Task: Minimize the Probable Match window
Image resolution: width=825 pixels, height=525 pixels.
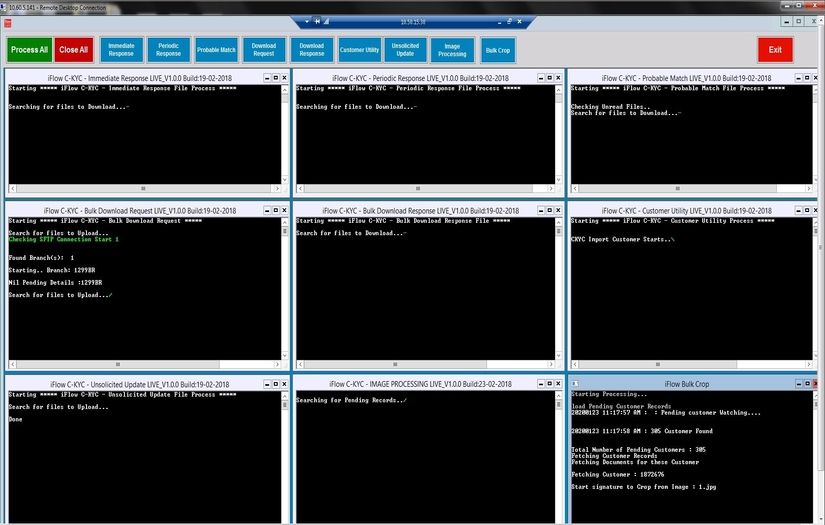Action: click(798, 78)
